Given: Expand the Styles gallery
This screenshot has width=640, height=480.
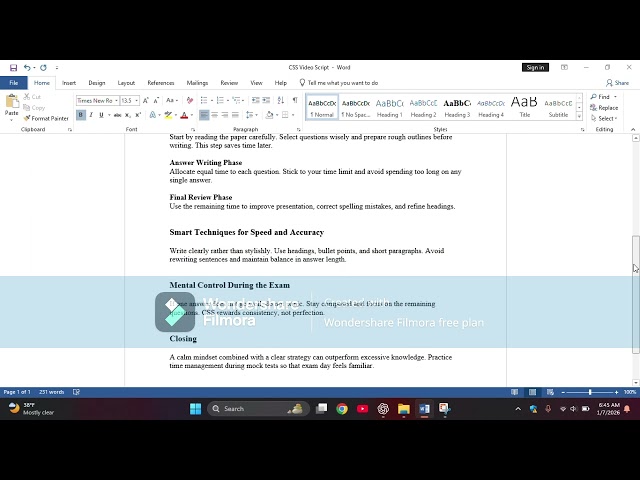Looking at the screenshot, I should 579,116.
